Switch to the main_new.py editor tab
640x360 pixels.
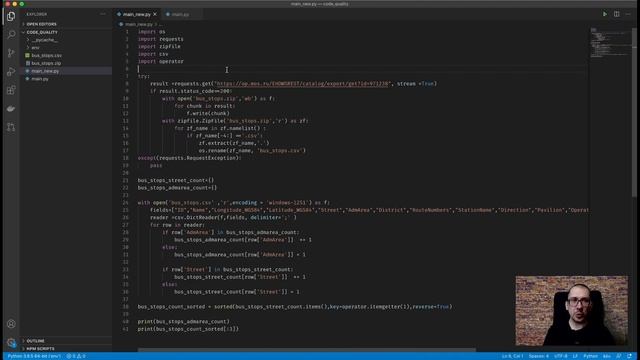136,14
